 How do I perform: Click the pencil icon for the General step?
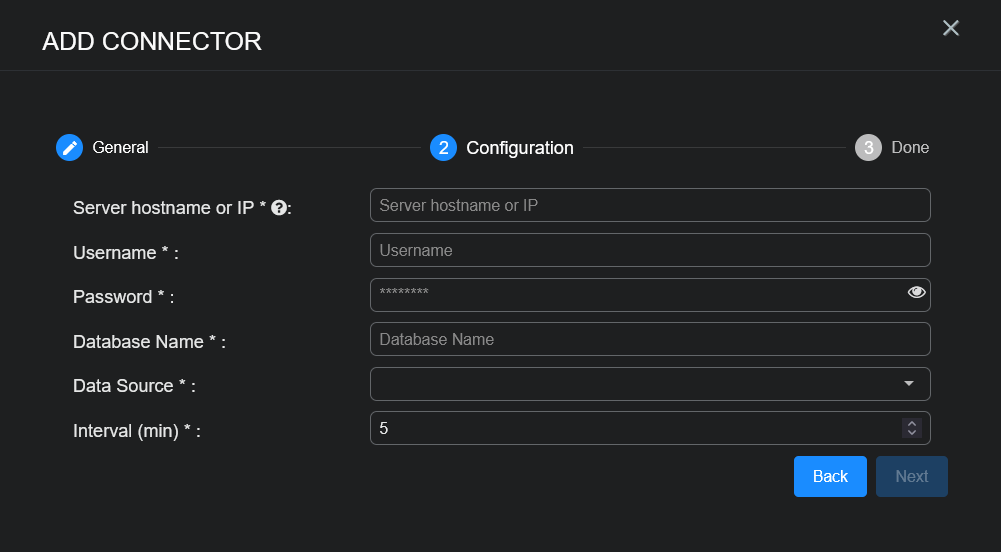tap(69, 148)
